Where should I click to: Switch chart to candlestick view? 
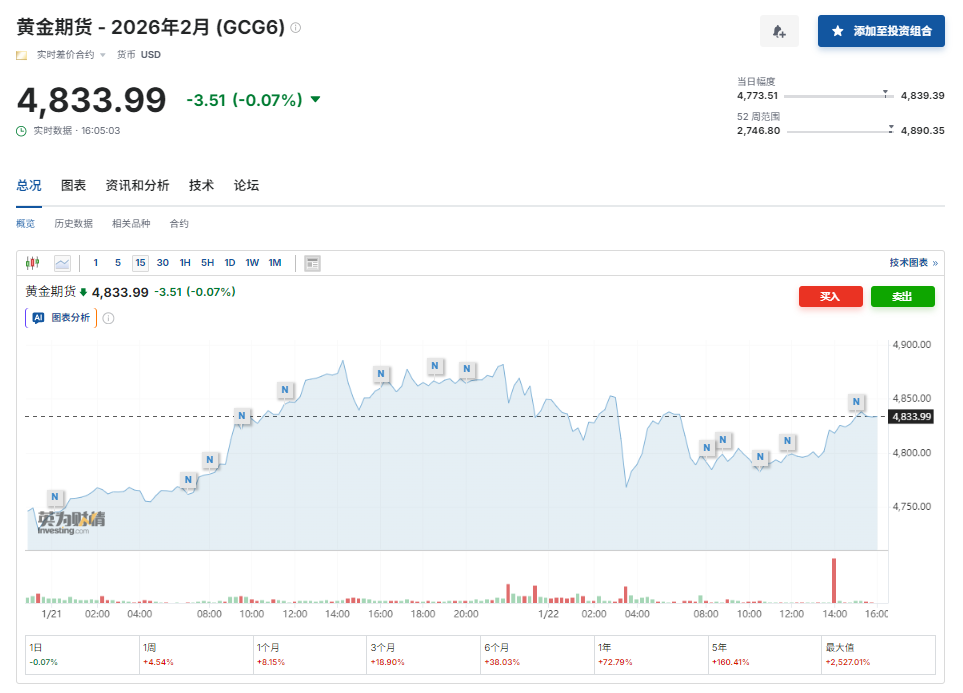click(x=33, y=263)
